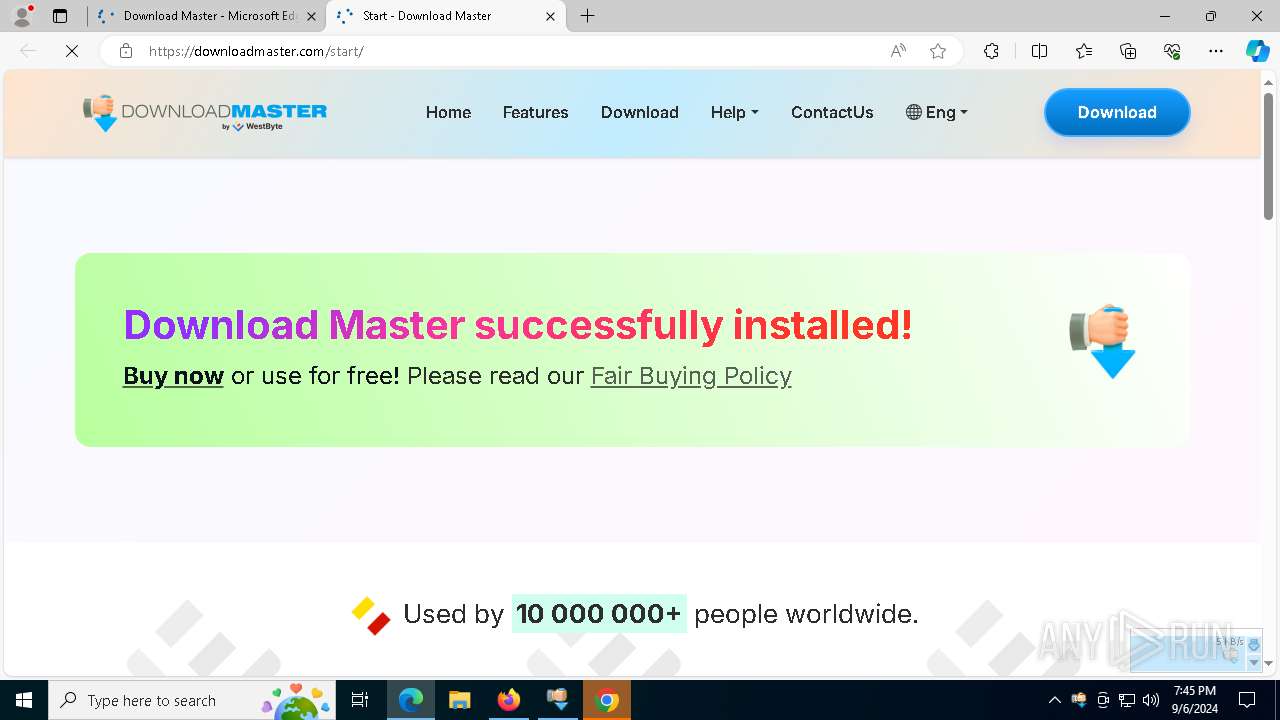The height and width of the screenshot is (720, 1280).
Task: Go to the Home menu item
Action: pos(448,112)
